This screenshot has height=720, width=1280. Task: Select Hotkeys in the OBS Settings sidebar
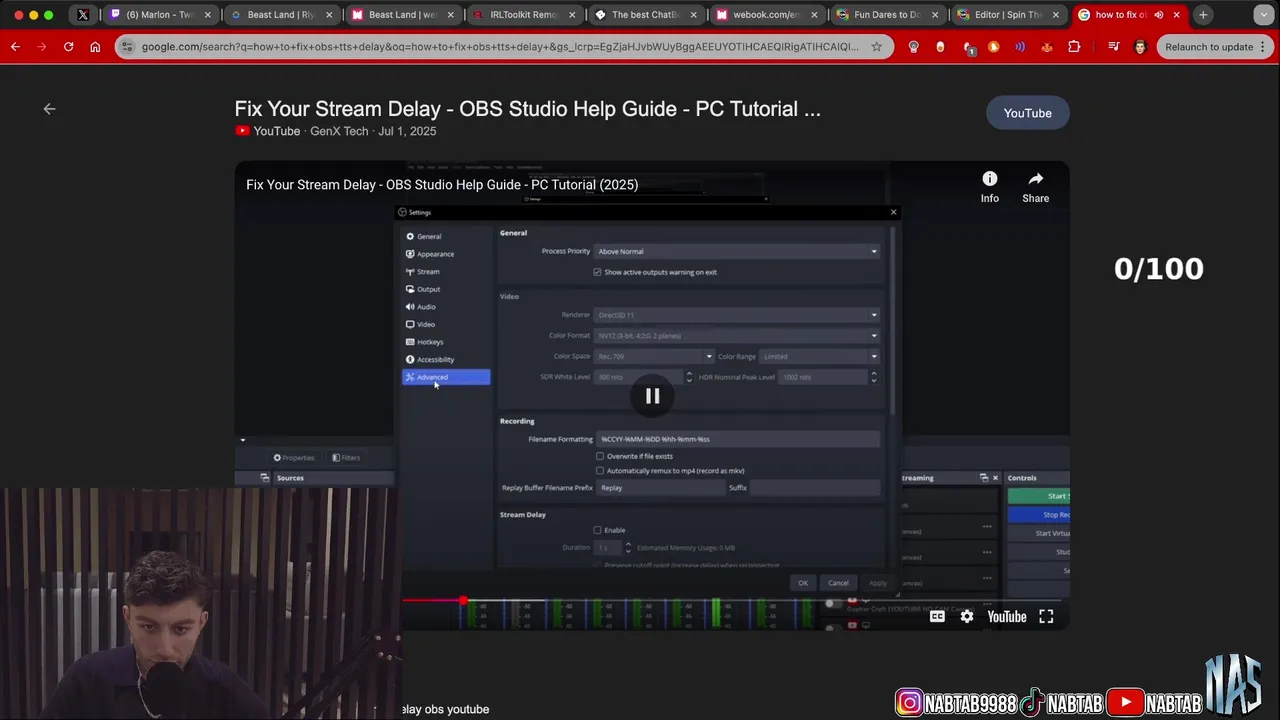[x=445, y=342]
